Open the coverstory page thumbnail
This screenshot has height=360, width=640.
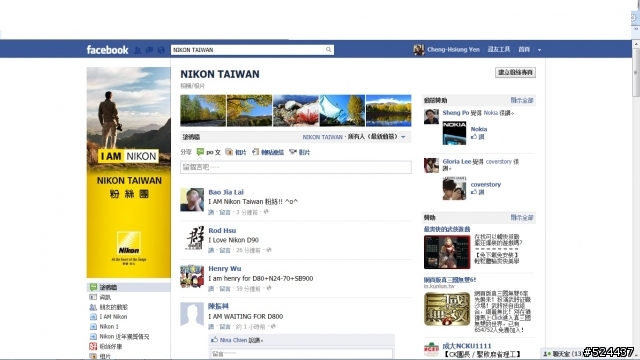pos(454,188)
